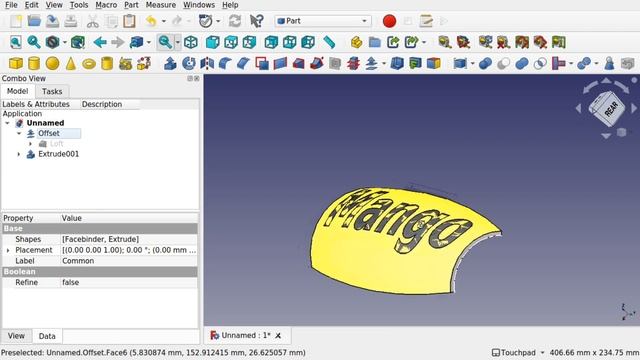This screenshot has height=360, width=640.
Task: Create a Part cone primitive
Action: click(71, 63)
